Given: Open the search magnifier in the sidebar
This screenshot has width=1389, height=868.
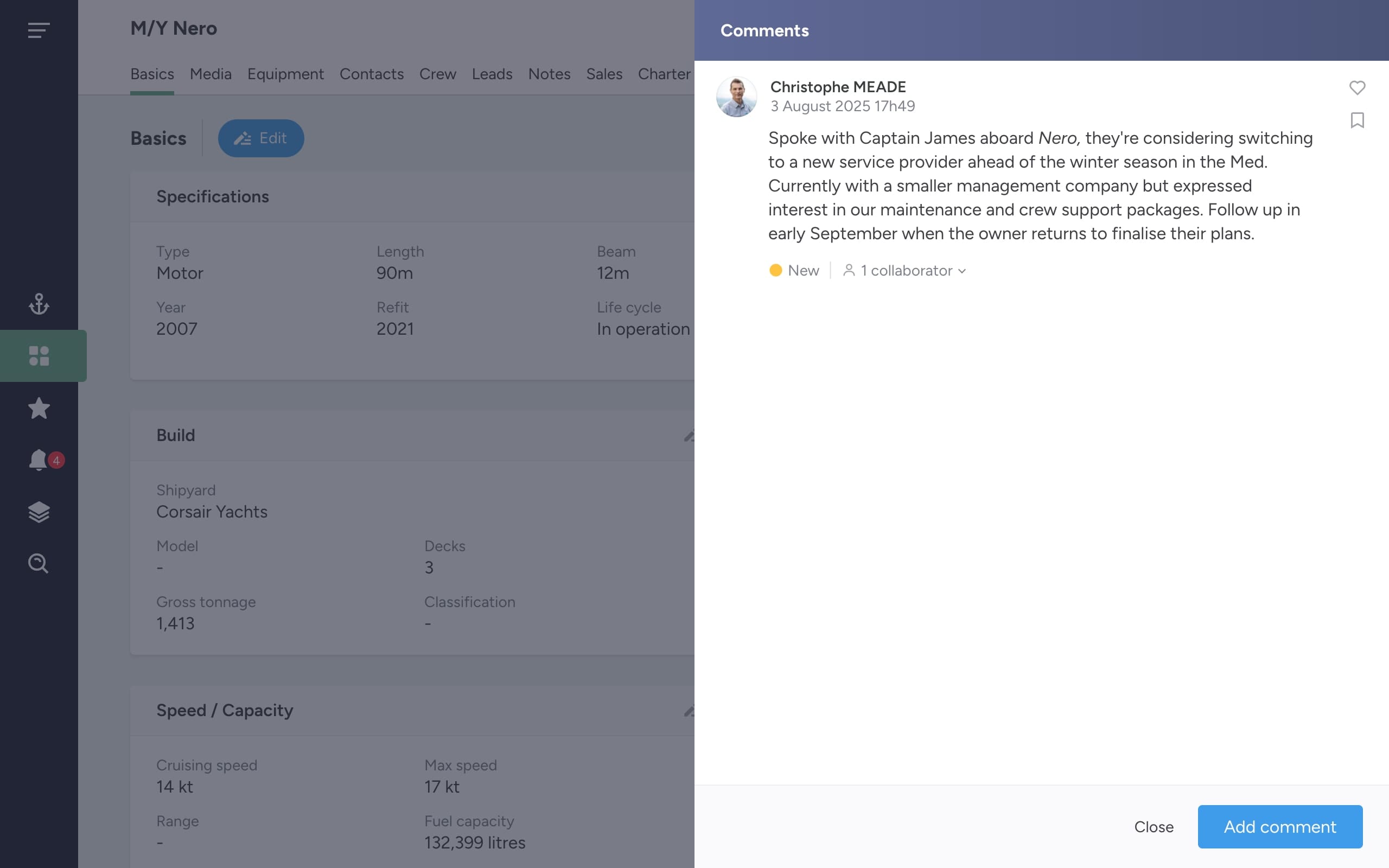Looking at the screenshot, I should click(39, 563).
